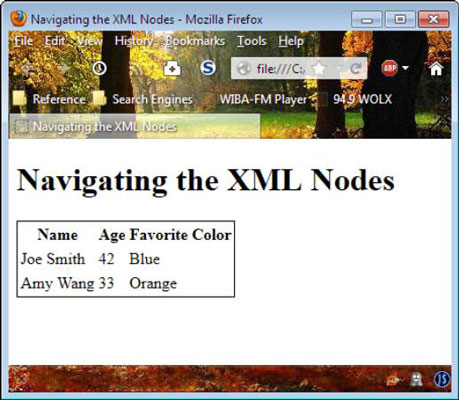Click the white kit icon with plus
The width and height of the screenshot is (459, 400).
pyautogui.click(x=172, y=69)
